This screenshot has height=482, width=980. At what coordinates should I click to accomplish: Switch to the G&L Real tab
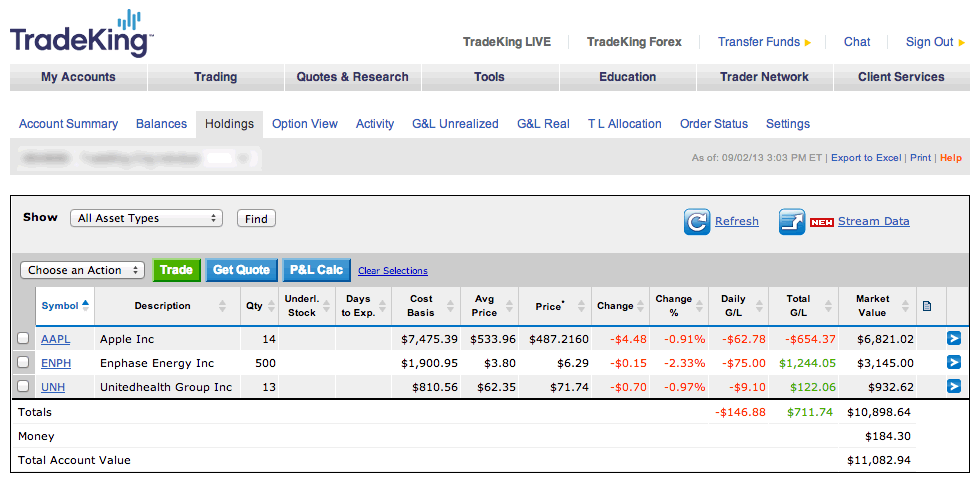coord(543,124)
